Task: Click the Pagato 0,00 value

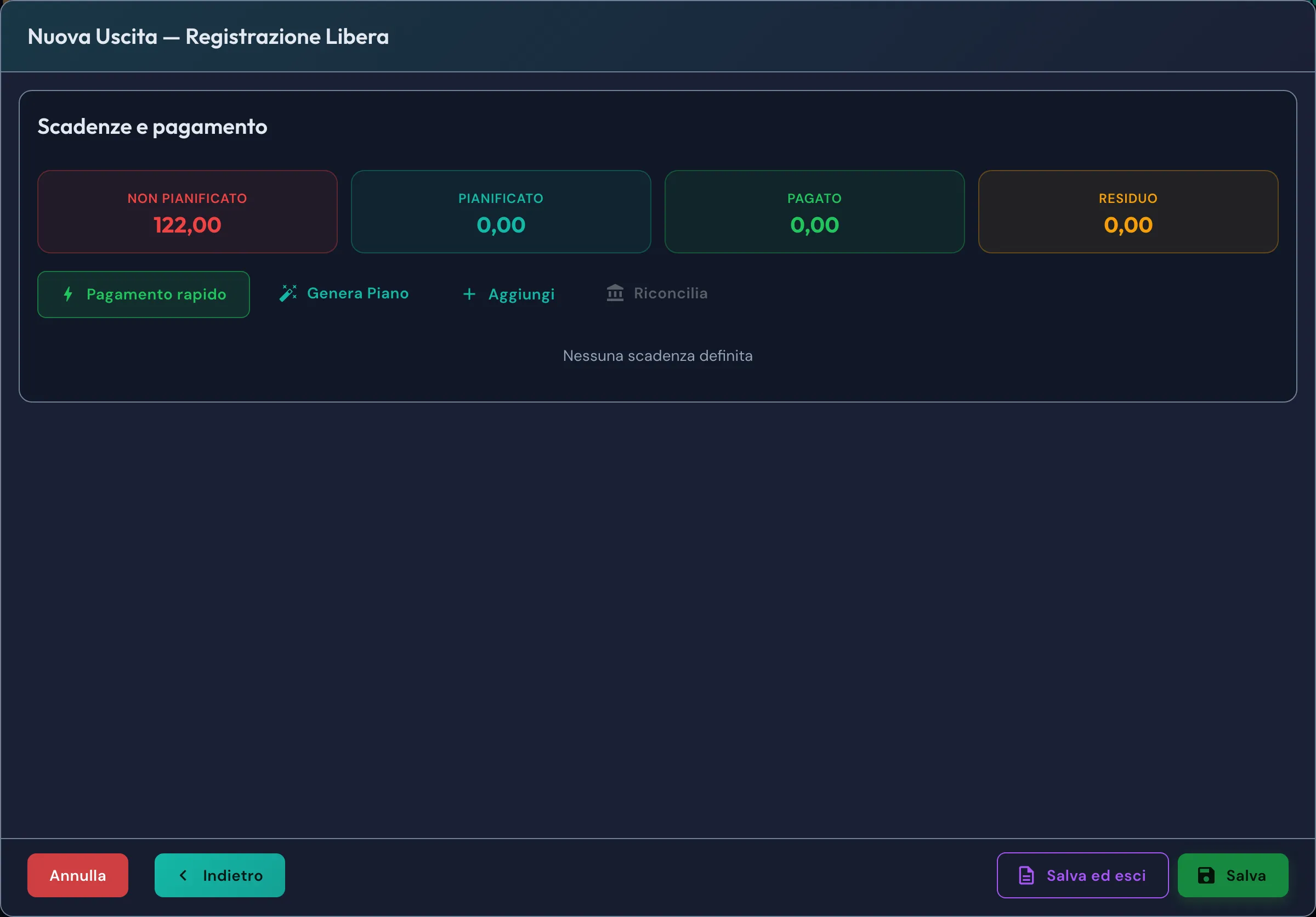Action: tap(814, 225)
